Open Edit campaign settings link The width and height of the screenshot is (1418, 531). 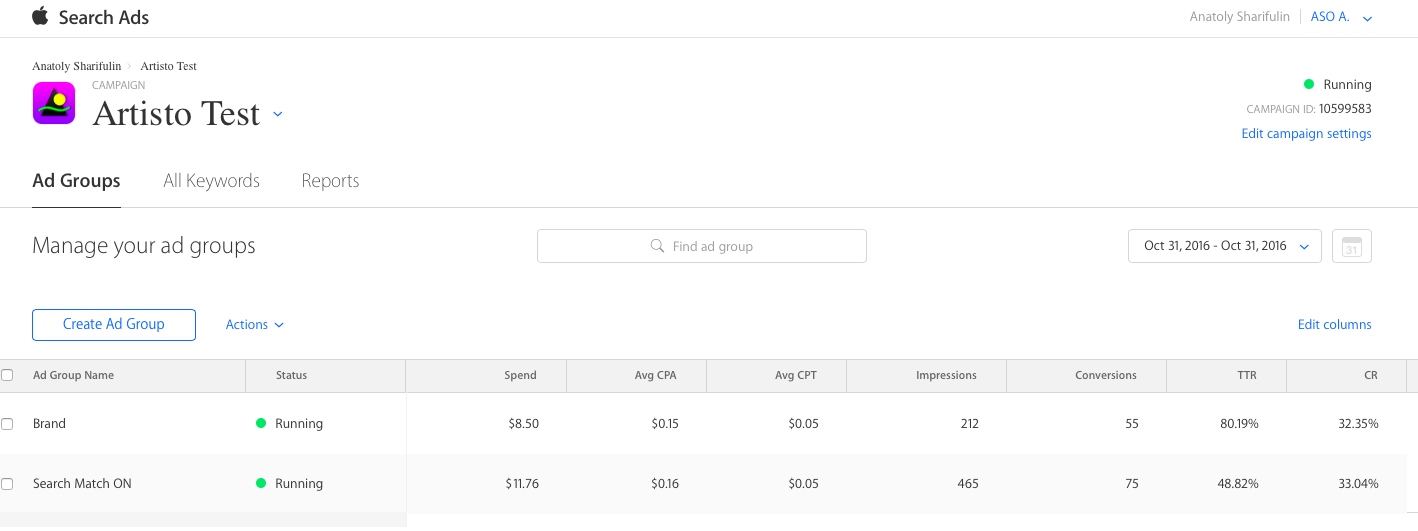click(x=1306, y=134)
